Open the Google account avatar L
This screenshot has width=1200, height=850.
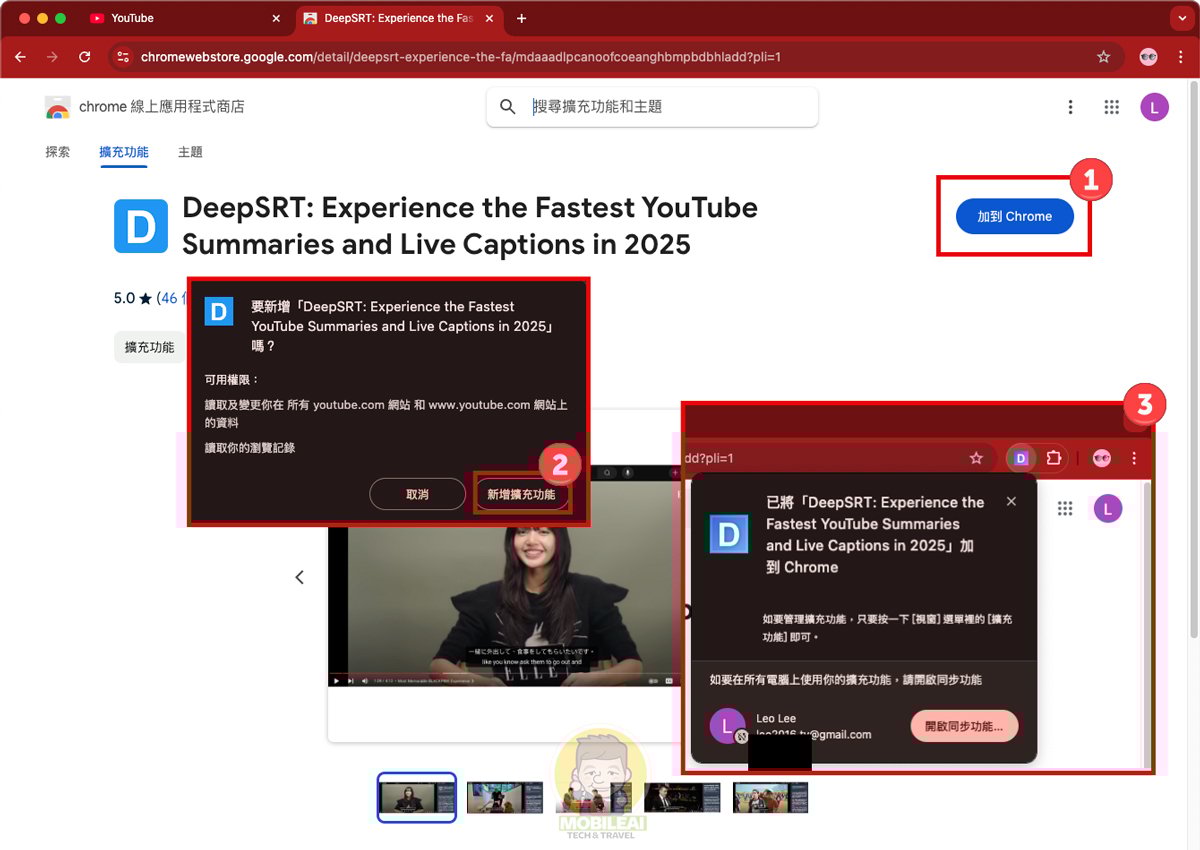pos(1154,107)
